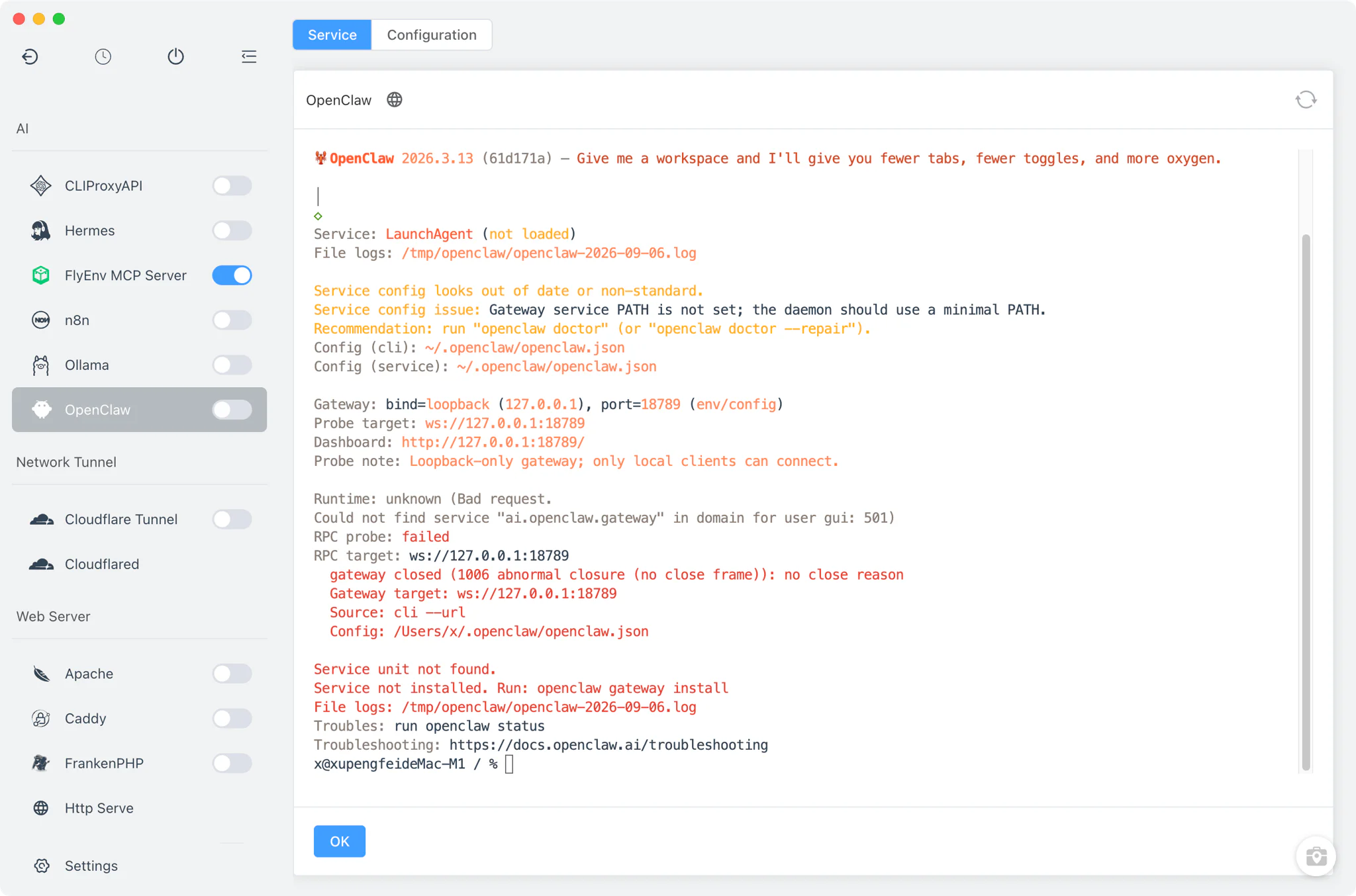The height and width of the screenshot is (896, 1356).
Task: Turn on the Apache switch
Action: tap(232, 674)
